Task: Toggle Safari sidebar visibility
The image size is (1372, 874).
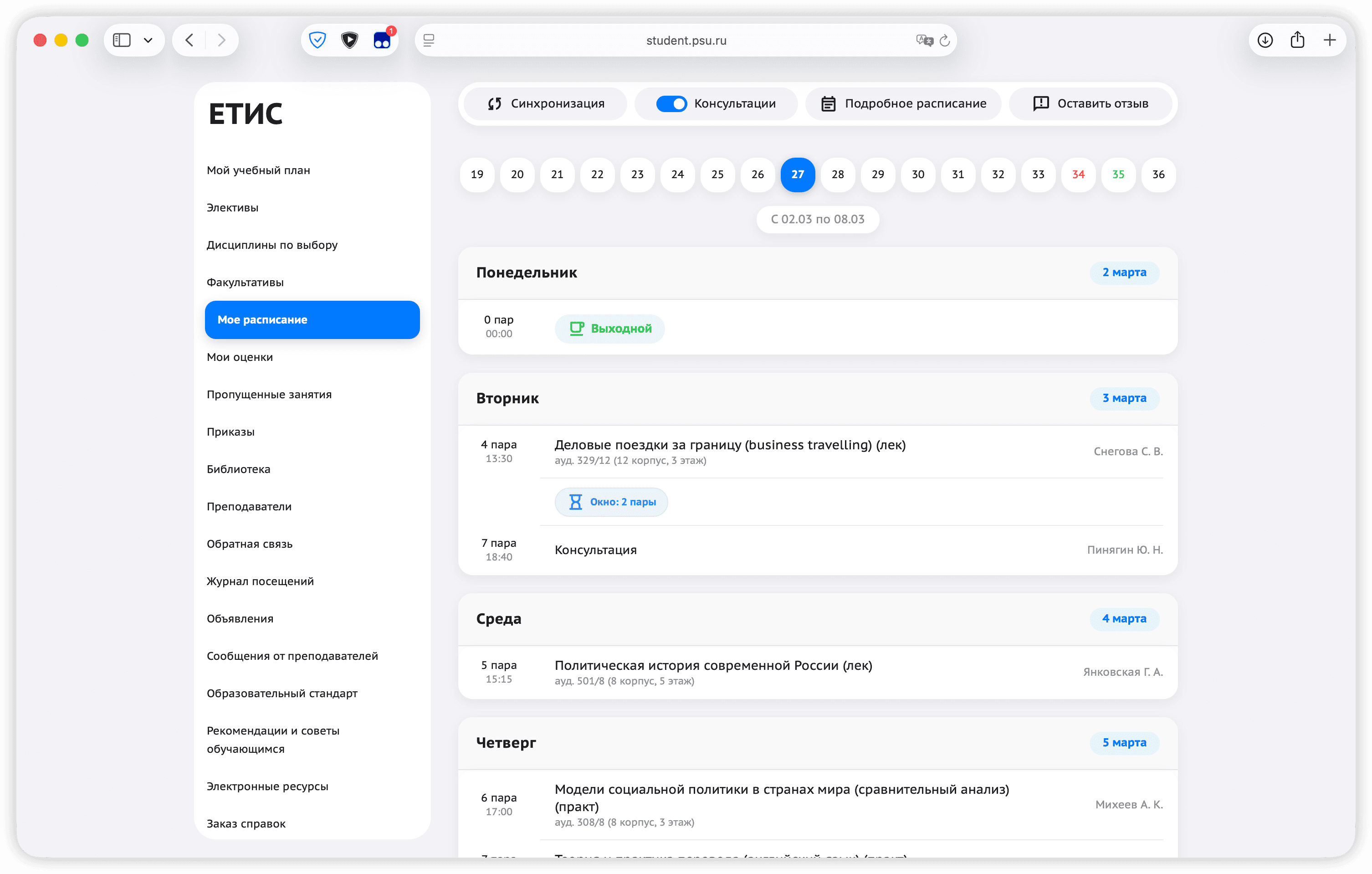Action: click(x=122, y=40)
